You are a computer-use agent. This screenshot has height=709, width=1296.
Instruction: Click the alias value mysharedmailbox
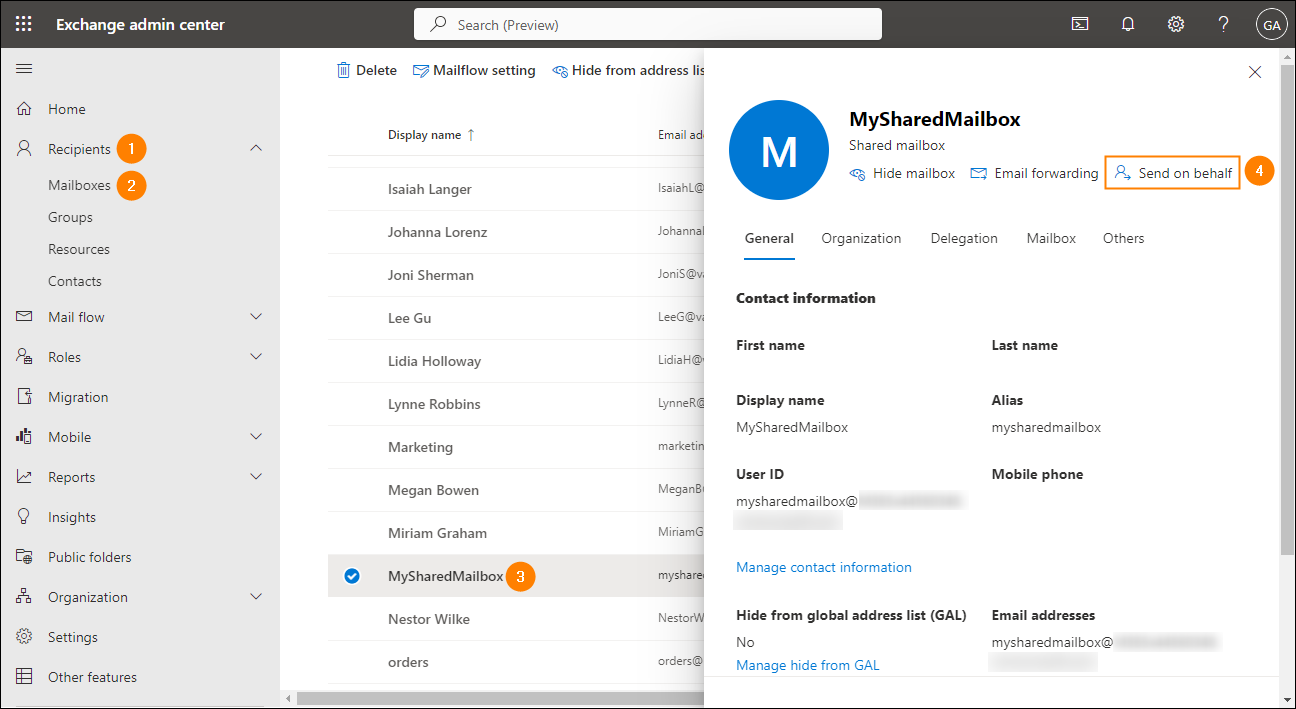coord(1046,427)
